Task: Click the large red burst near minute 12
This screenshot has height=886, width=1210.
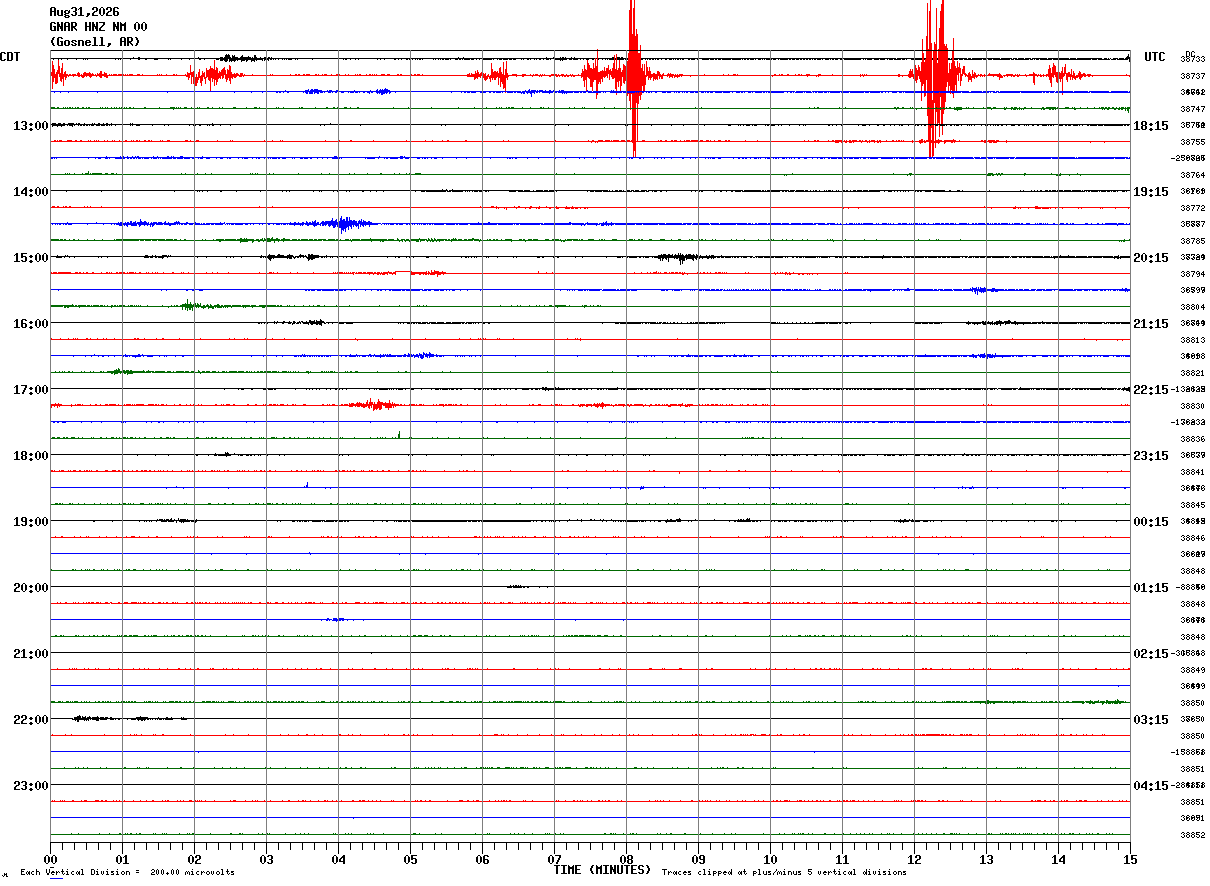Action: point(936,75)
